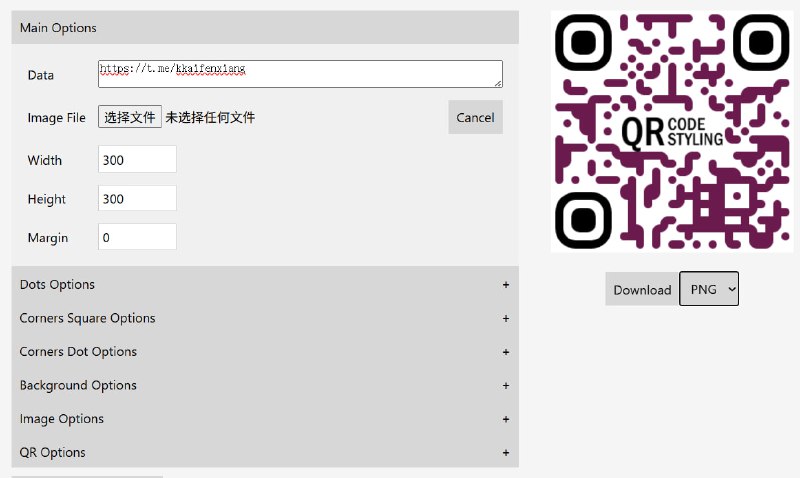This screenshot has height=478, width=800.
Task: Click the Margin input field
Action: tap(137, 237)
